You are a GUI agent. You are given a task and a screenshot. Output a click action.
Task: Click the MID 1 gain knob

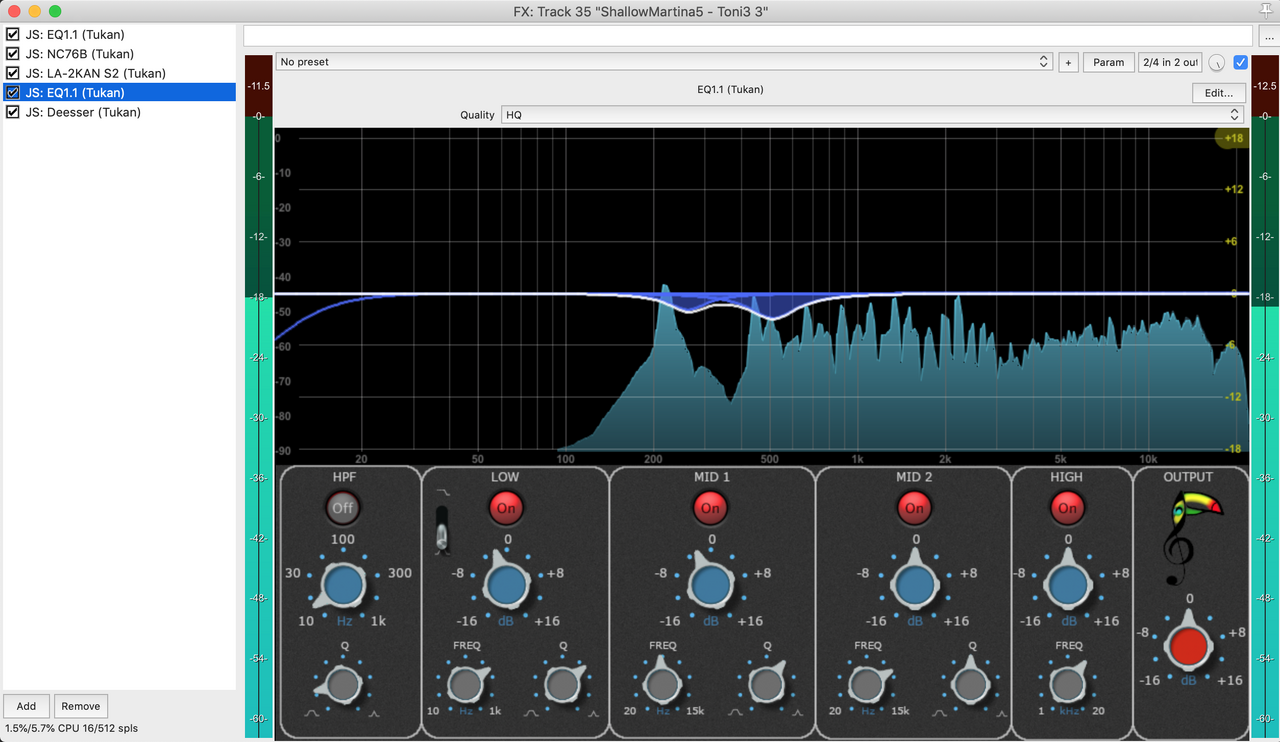[710, 585]
